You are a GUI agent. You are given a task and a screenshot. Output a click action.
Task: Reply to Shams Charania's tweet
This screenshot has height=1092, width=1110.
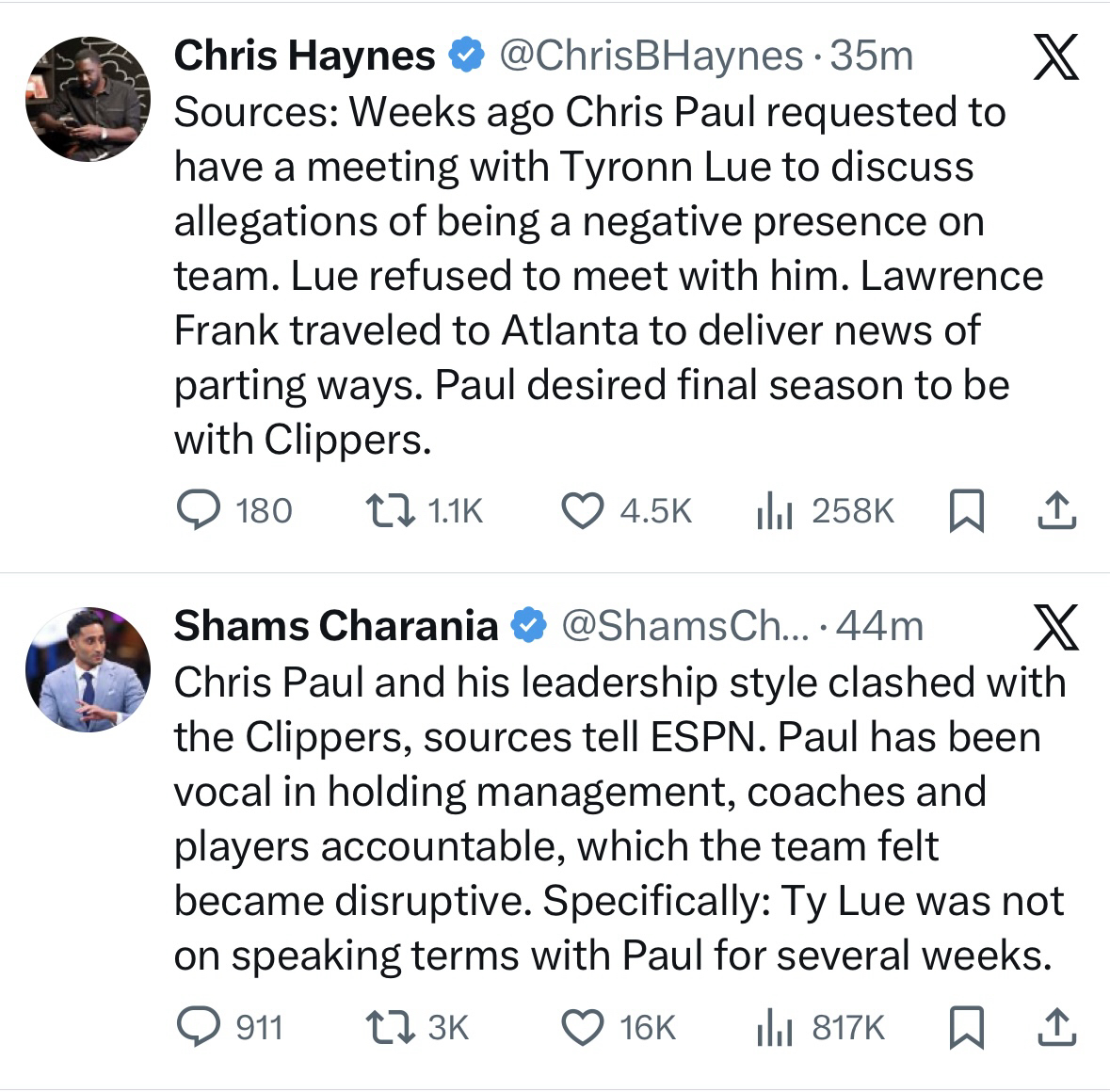click(x=199, y=1027)
